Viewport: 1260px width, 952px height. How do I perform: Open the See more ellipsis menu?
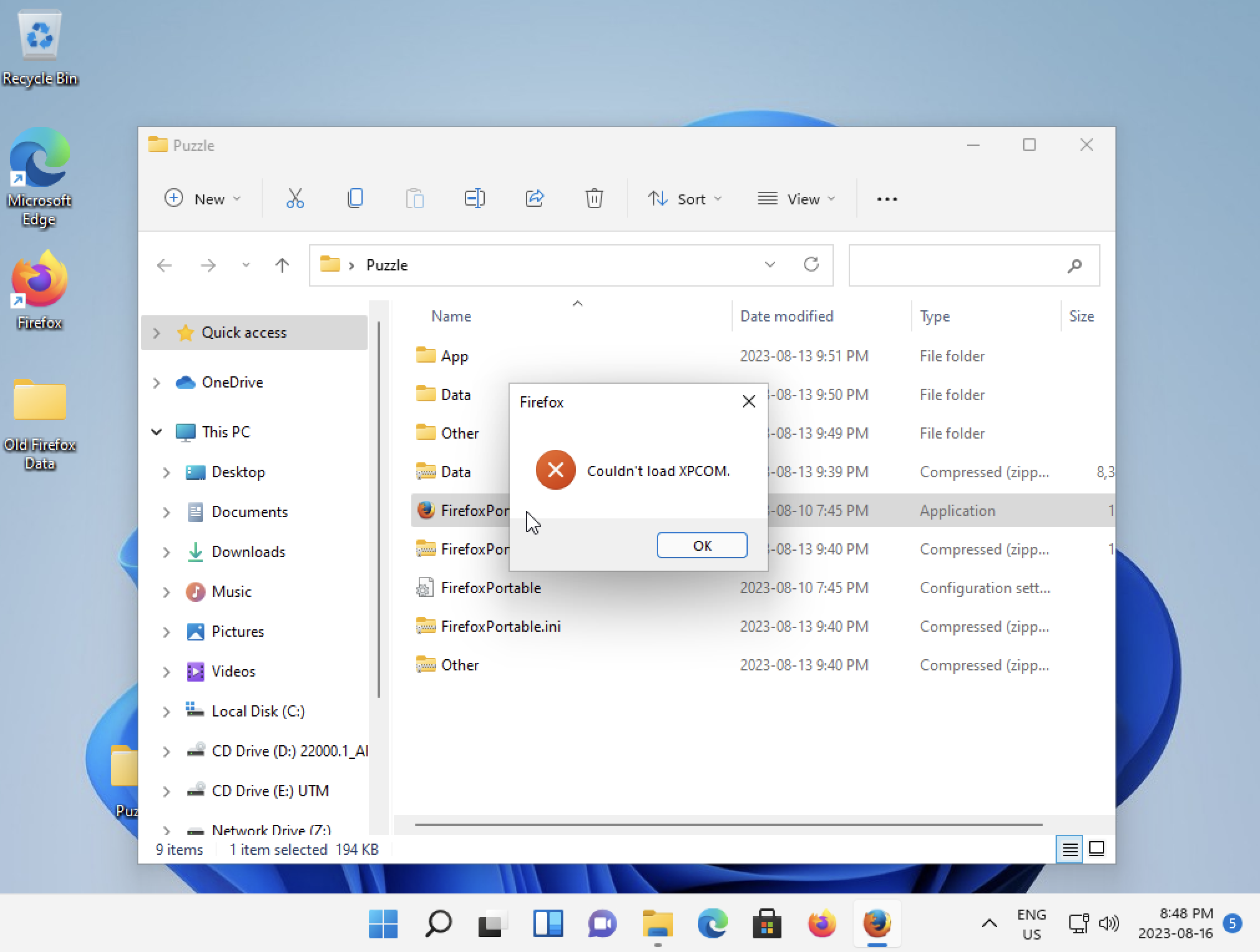pyautogui.click(x=887, y=199)
